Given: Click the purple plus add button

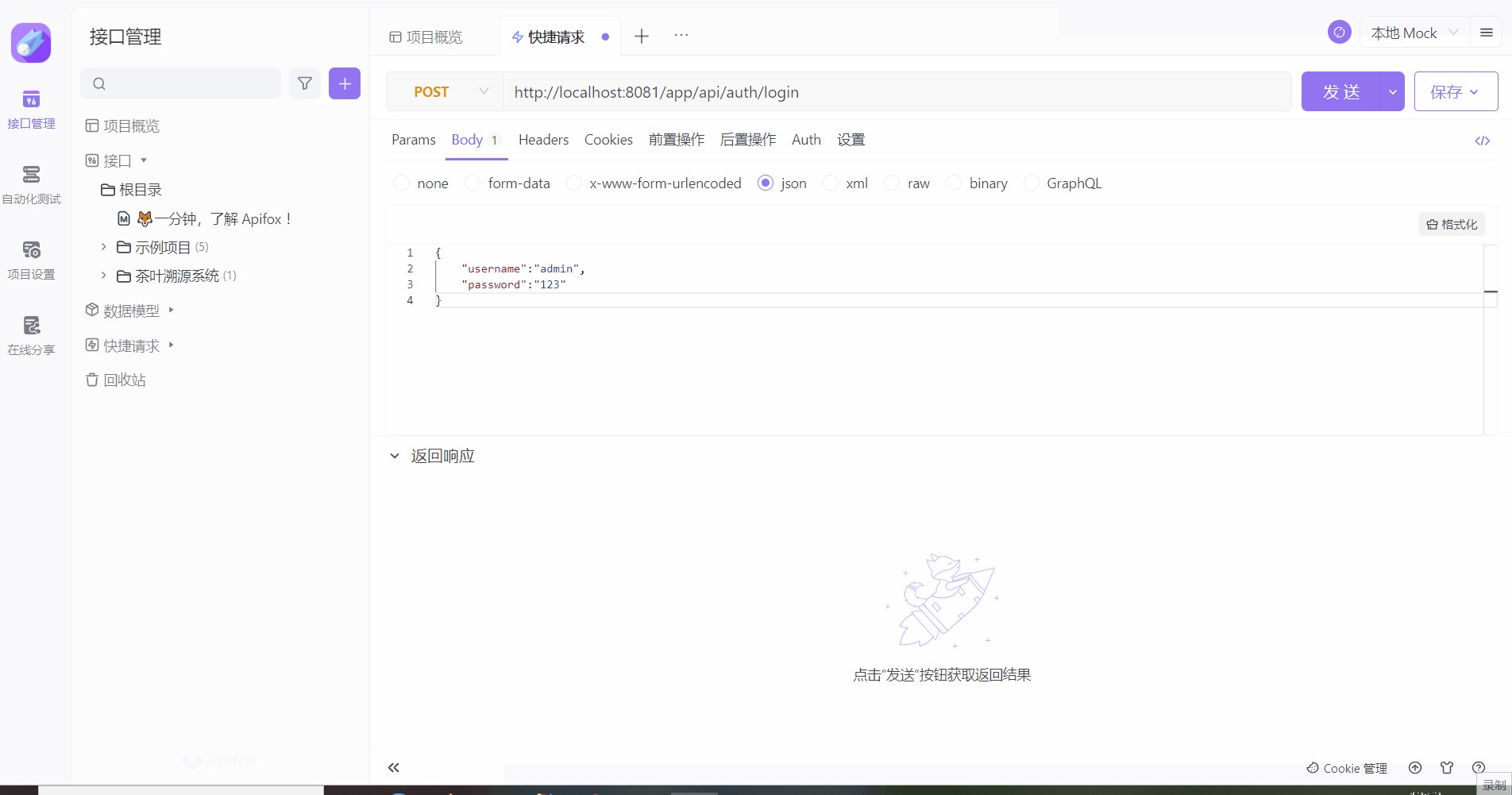Looking at the screenshot, I should click(x=345, y=83).
